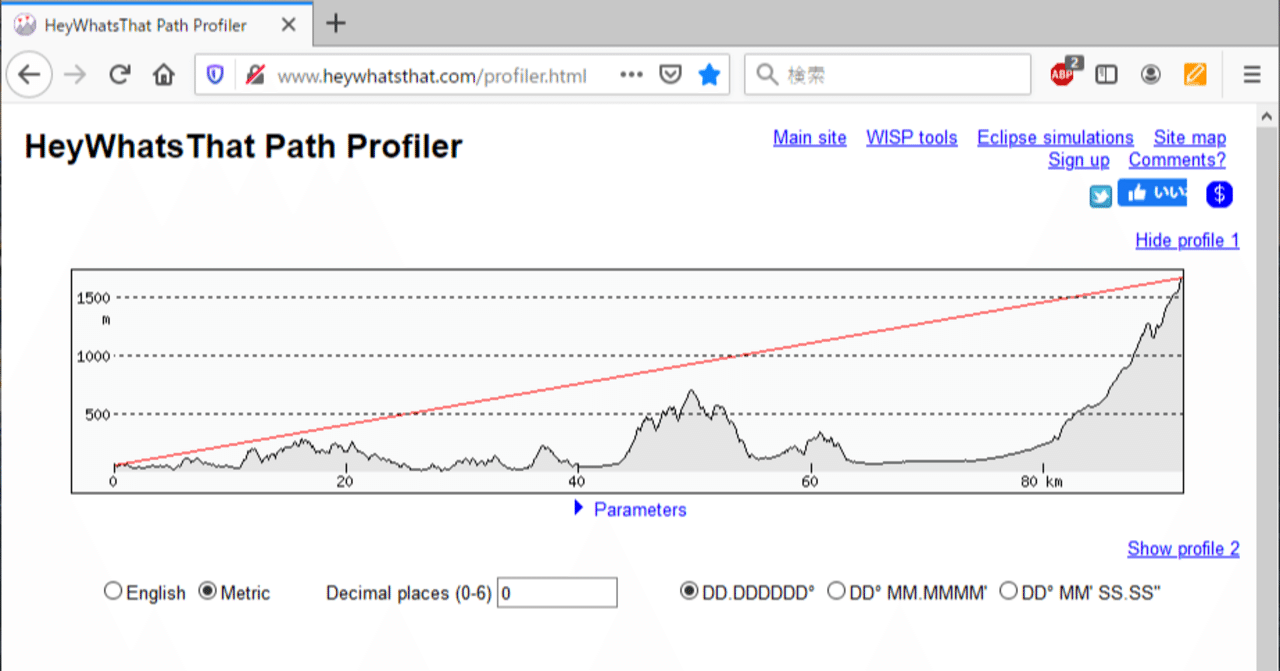Image resolution: width=1280 pixels, height=671 pixels.
Task: Reload the page with the refresh icon
Action: click(119, 73)
